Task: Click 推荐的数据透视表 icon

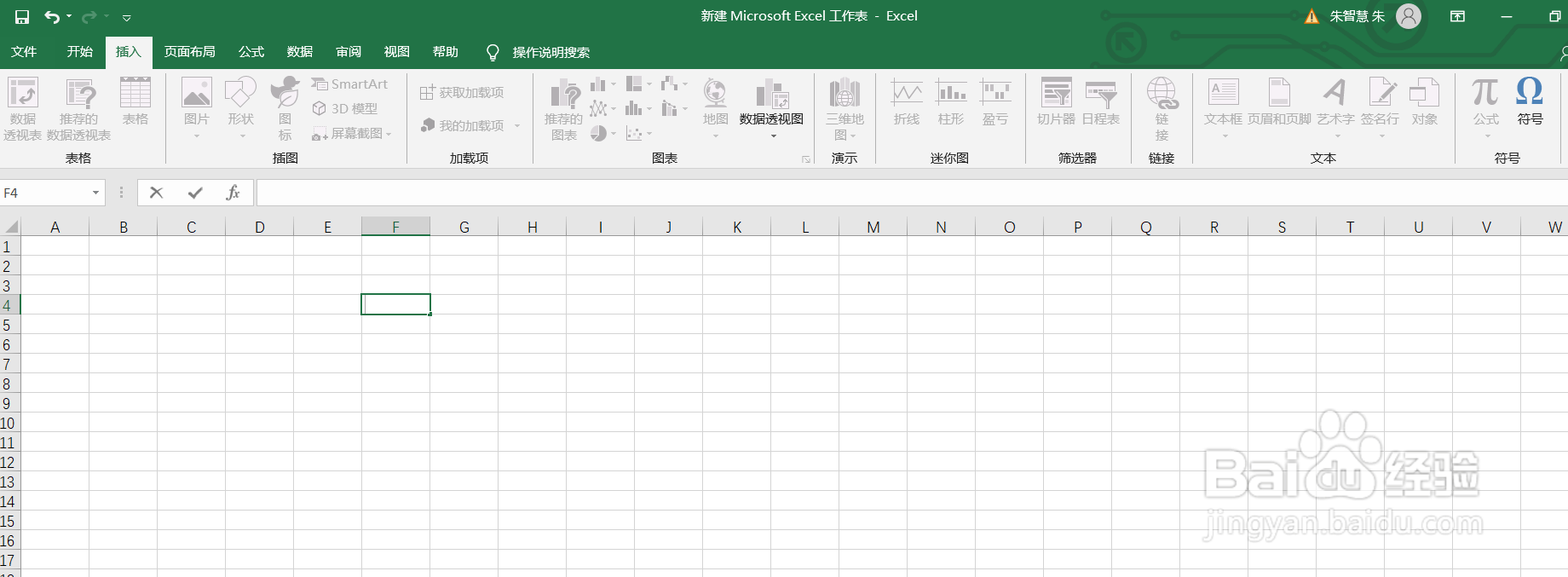Action: (79, 108)
